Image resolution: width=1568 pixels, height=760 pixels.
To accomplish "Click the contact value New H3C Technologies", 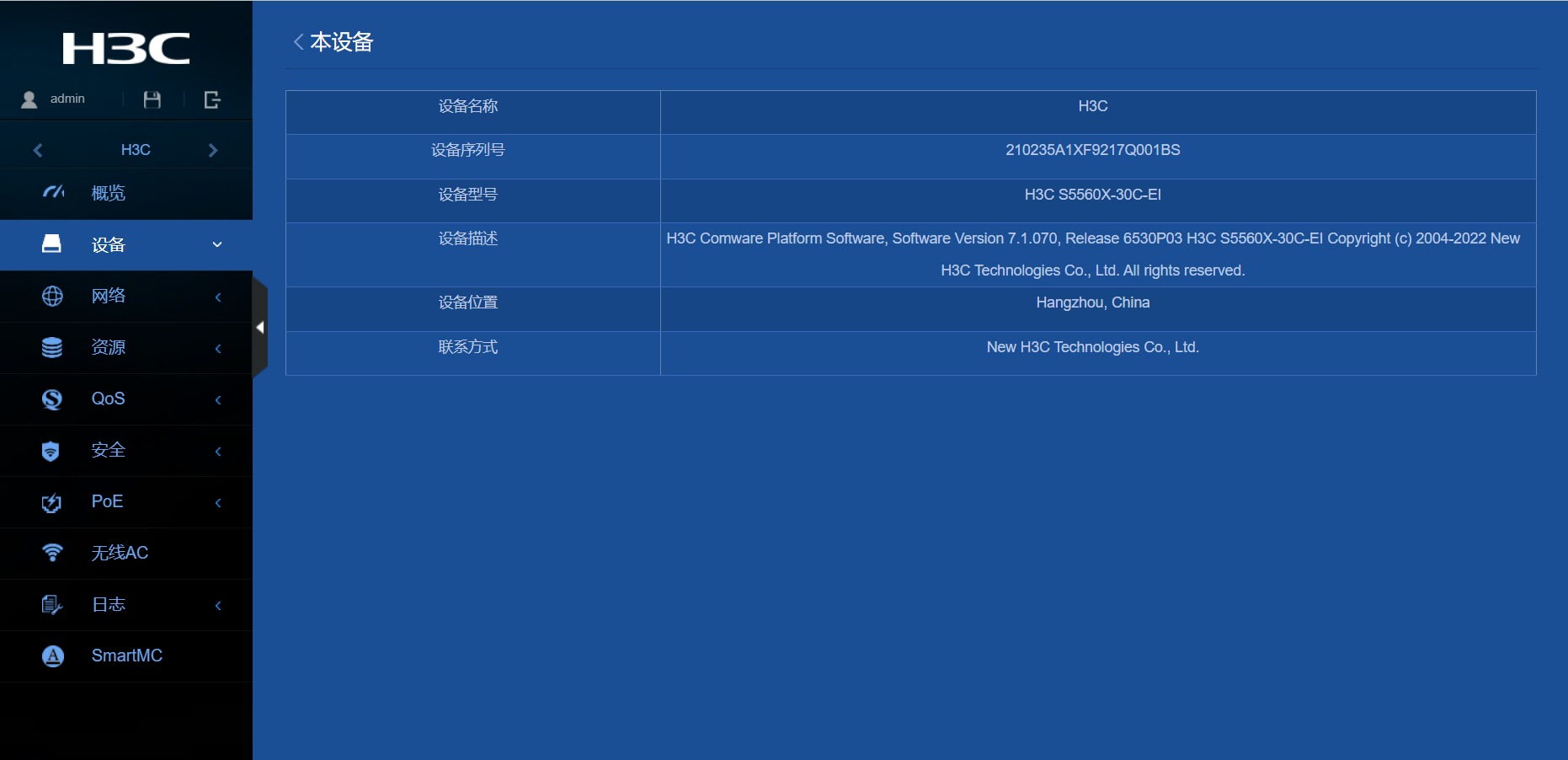I will point(1093,347).
